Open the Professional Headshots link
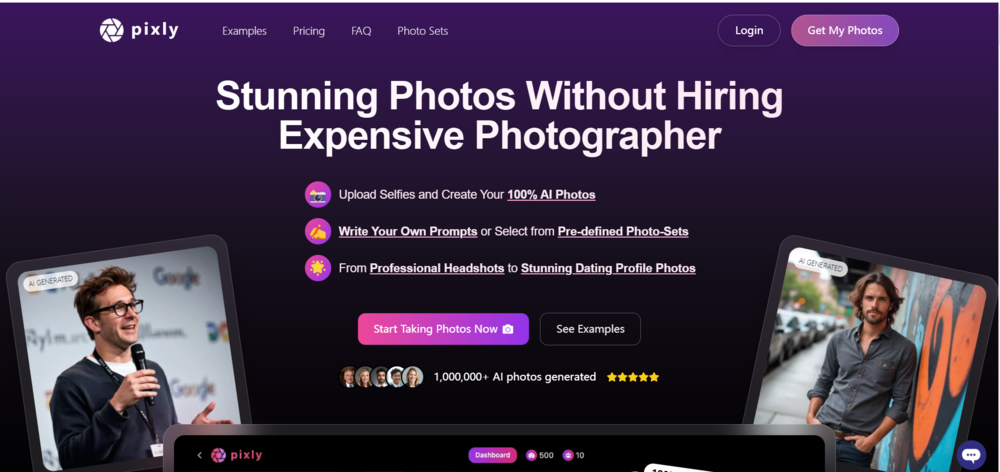Screen dimensions: 1000x472 pyautogui.click(x=437, y=268)
